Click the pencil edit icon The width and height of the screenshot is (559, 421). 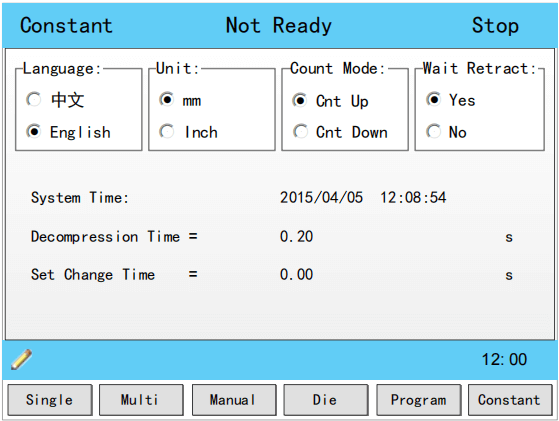[21, 359]
